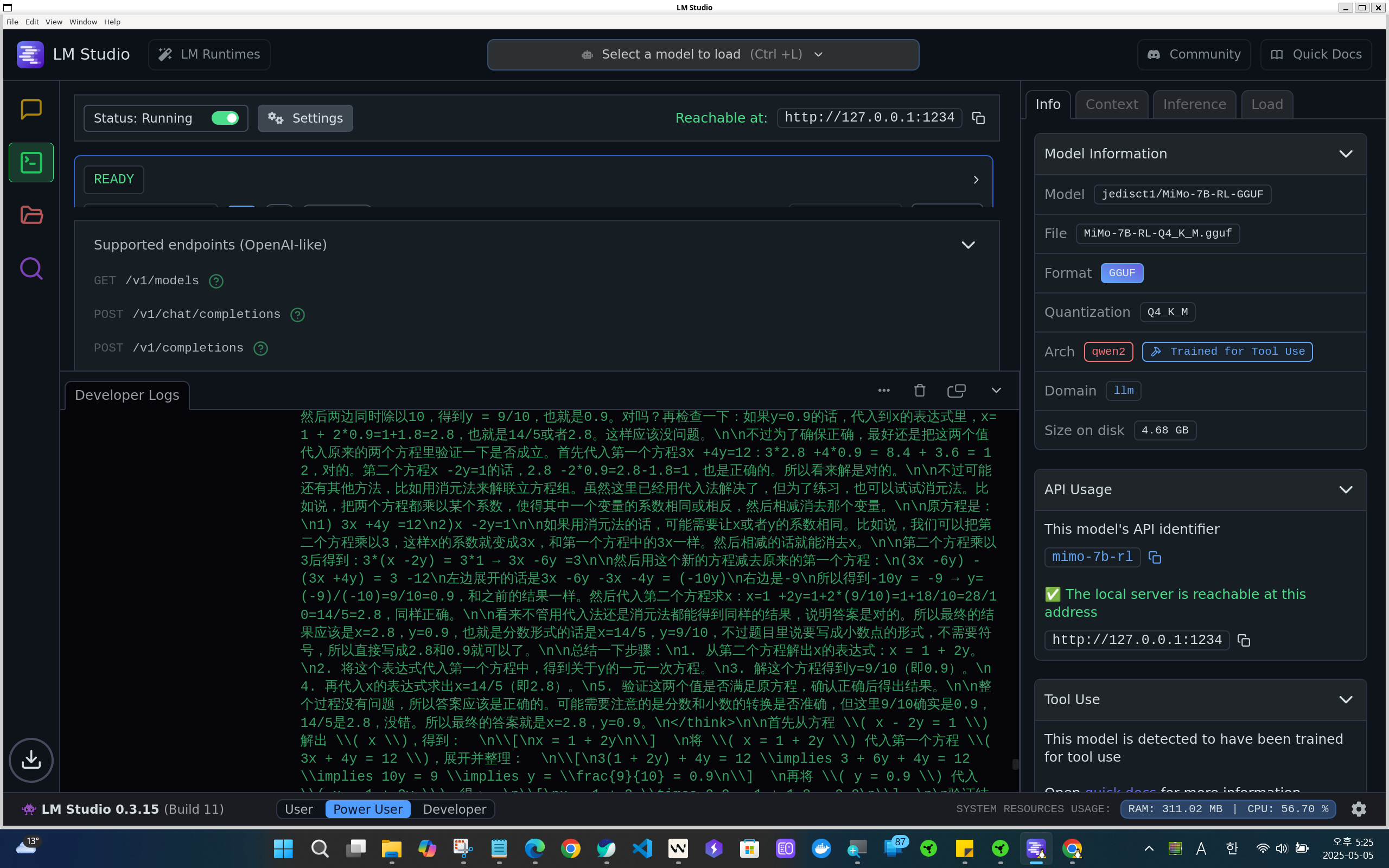Viewport: 1389px width, 868px height.
Task: Open Windows taskbar search
Action: click(x=320, y=848)
